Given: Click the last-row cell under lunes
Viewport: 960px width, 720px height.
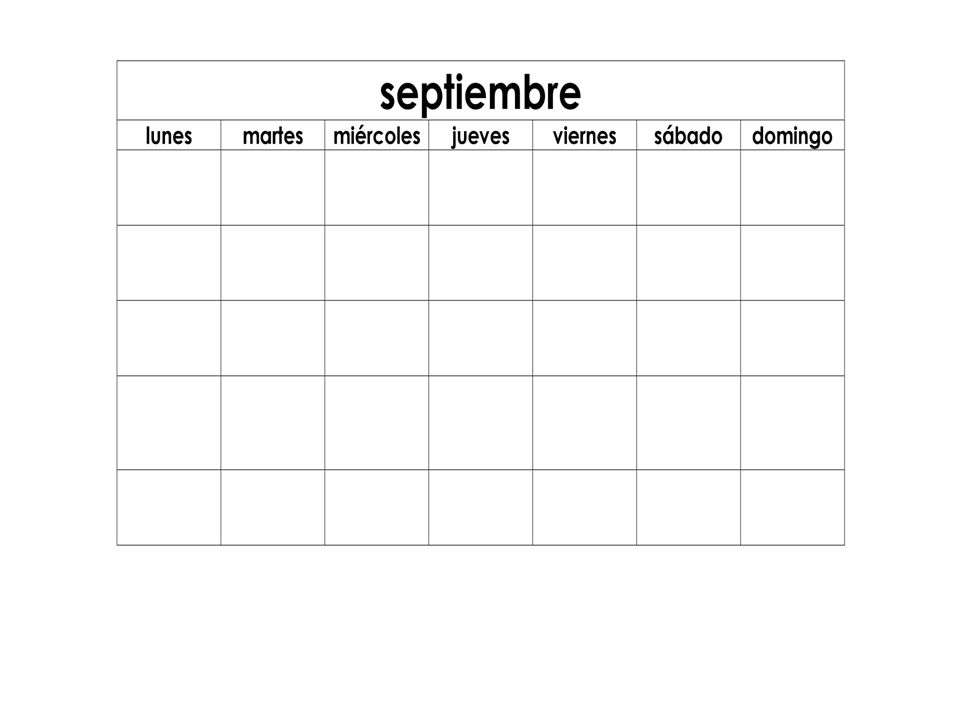Looking at the screenshot, I should click(x=169, y=508).
